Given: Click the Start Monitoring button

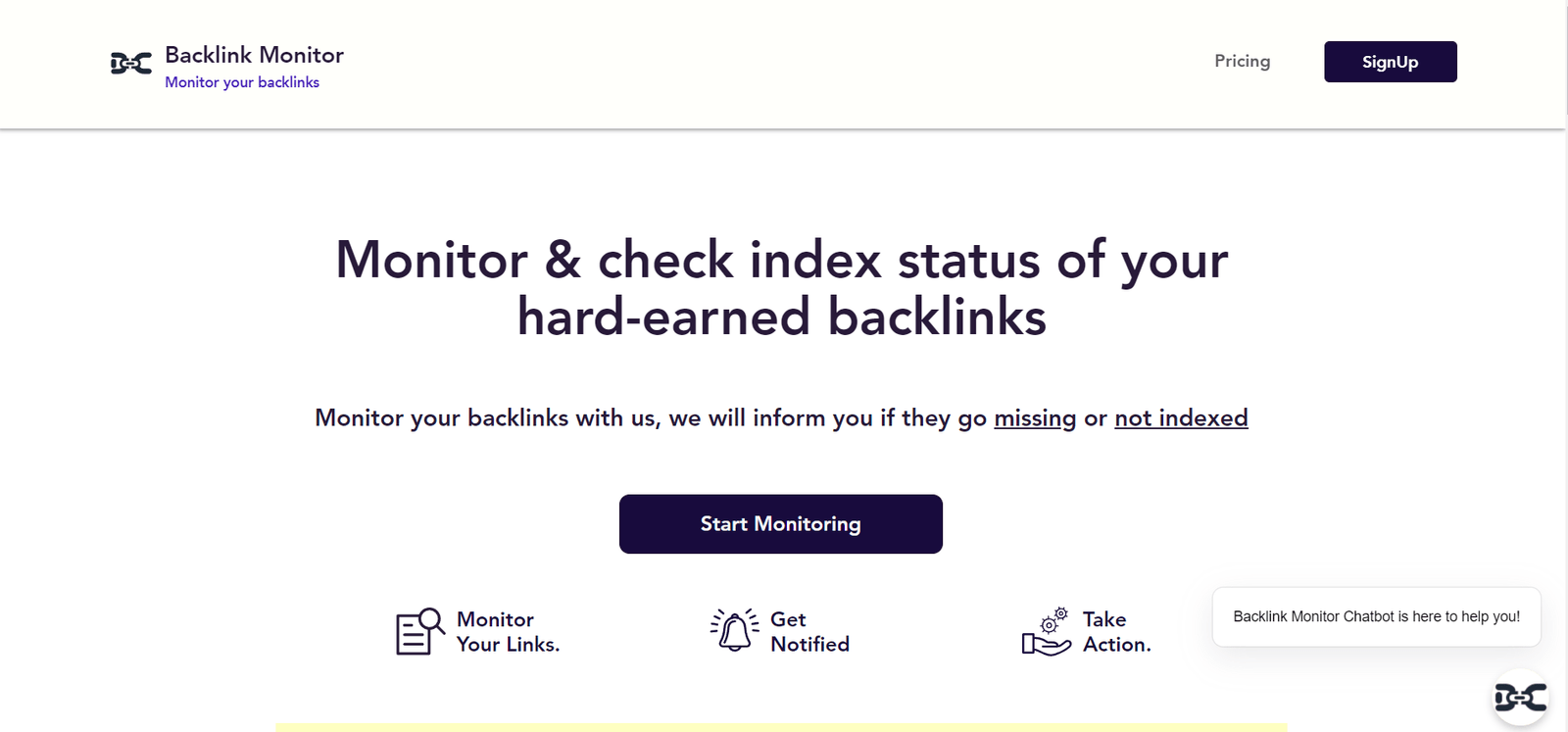Looking at the screenshot, I should click(x=780, y=524).
